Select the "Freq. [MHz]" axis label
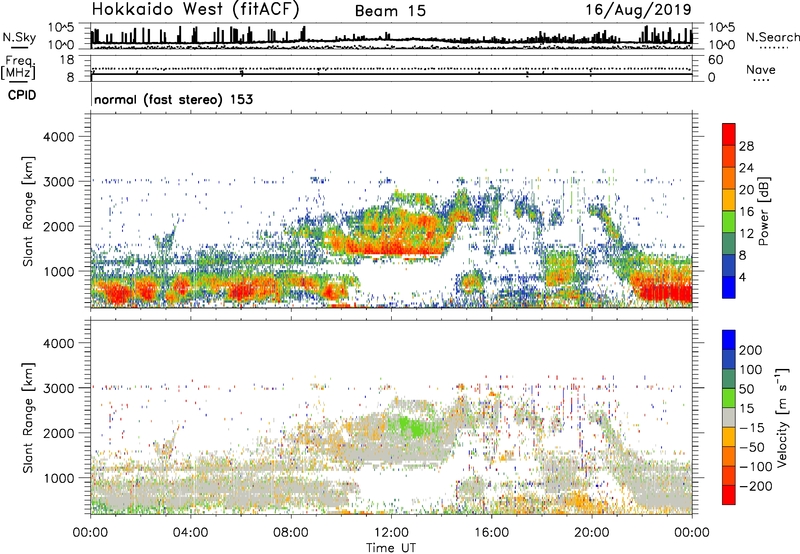 coord(18,68)
